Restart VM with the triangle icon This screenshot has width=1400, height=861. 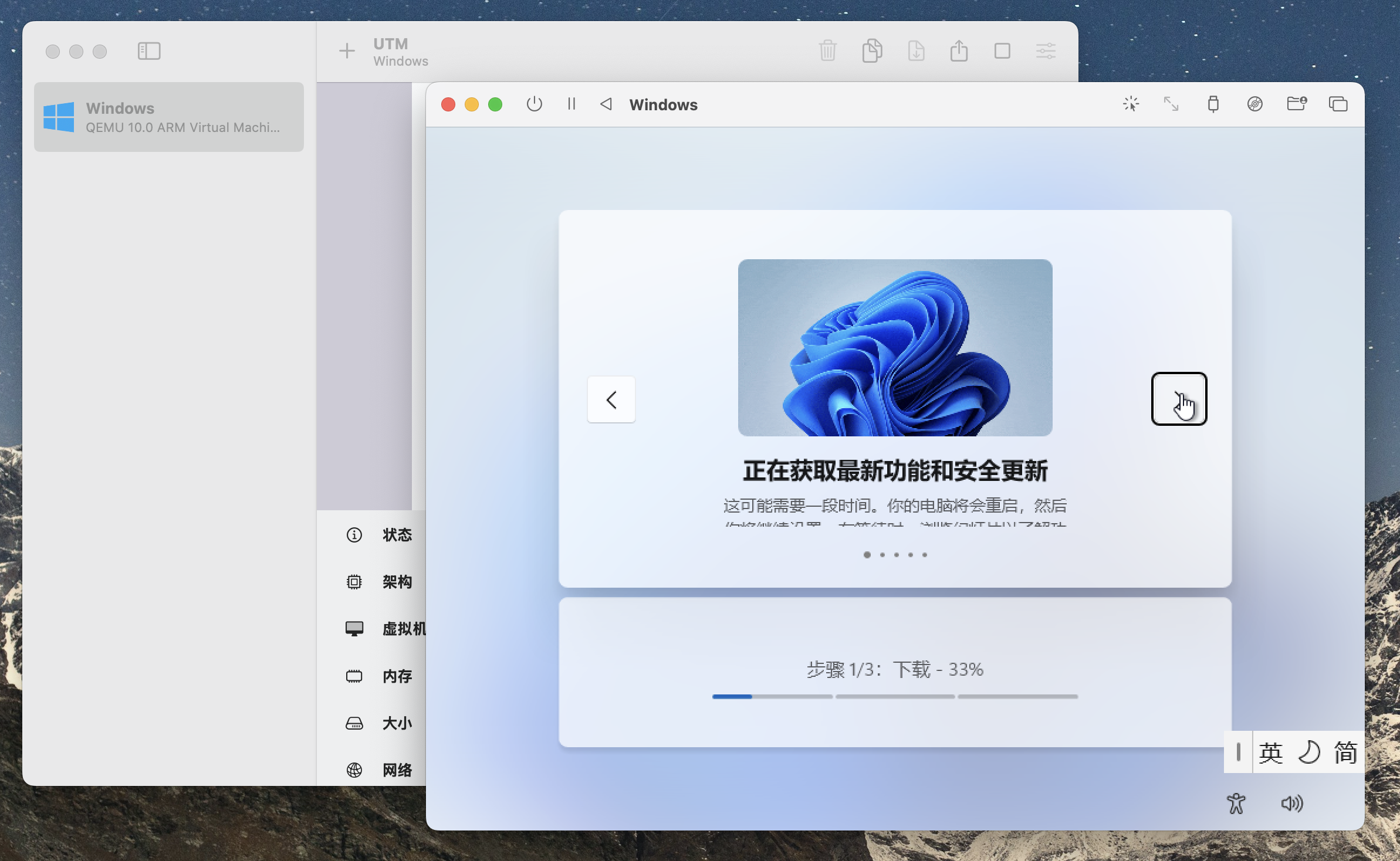[x=607, y=104]
